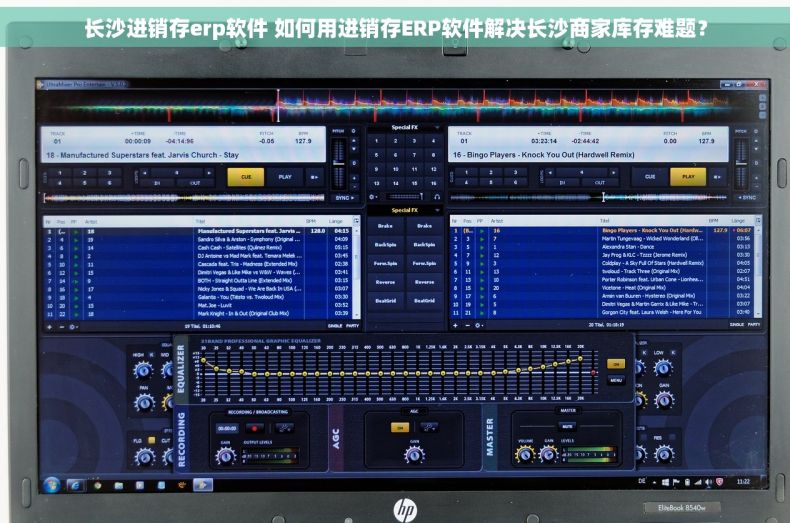Click the right BeatGrid effect button
Image resolution: width=790 pixels, height=523 pixels.
click(424, 301)
